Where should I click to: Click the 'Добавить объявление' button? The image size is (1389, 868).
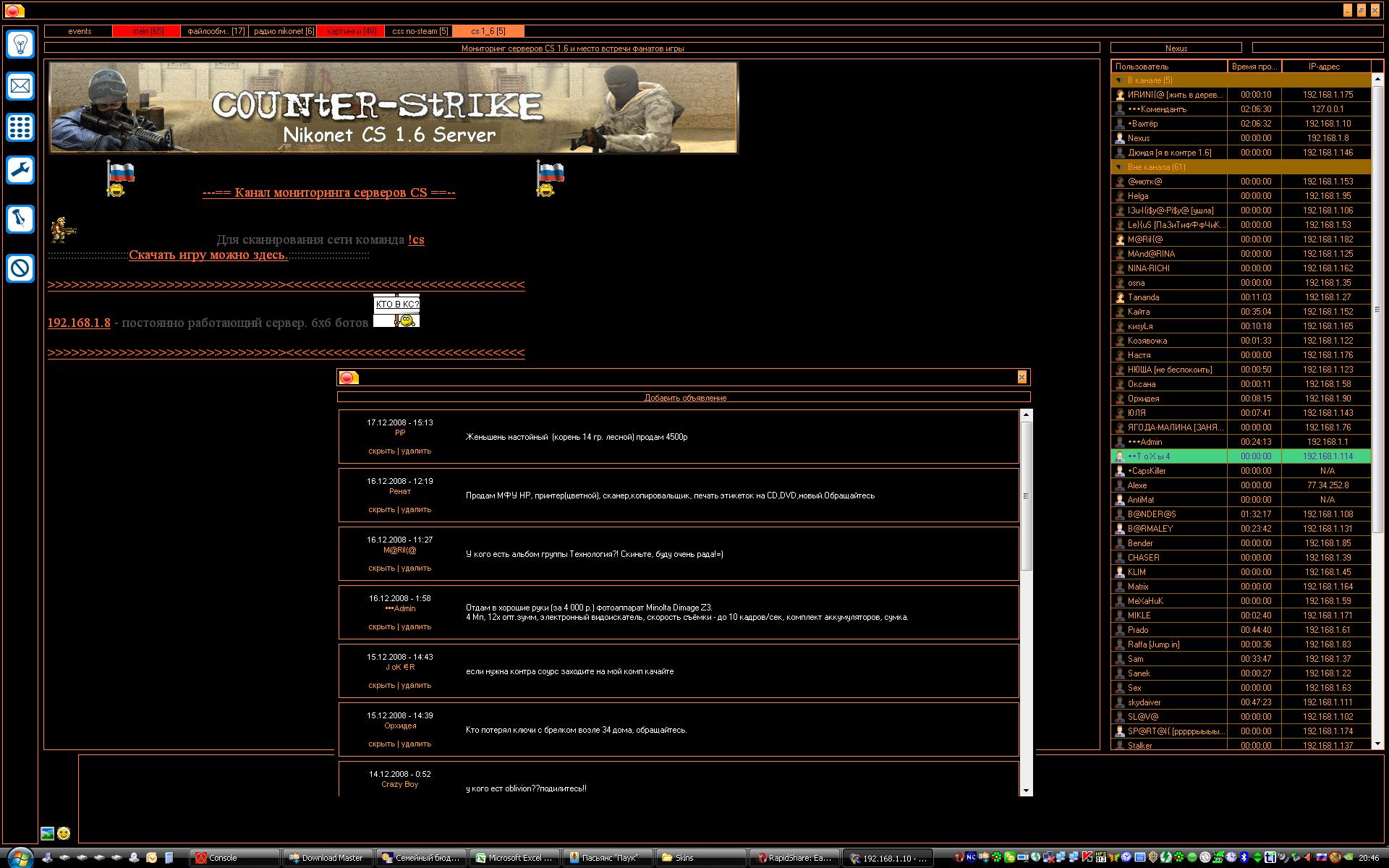coord(684,398)
